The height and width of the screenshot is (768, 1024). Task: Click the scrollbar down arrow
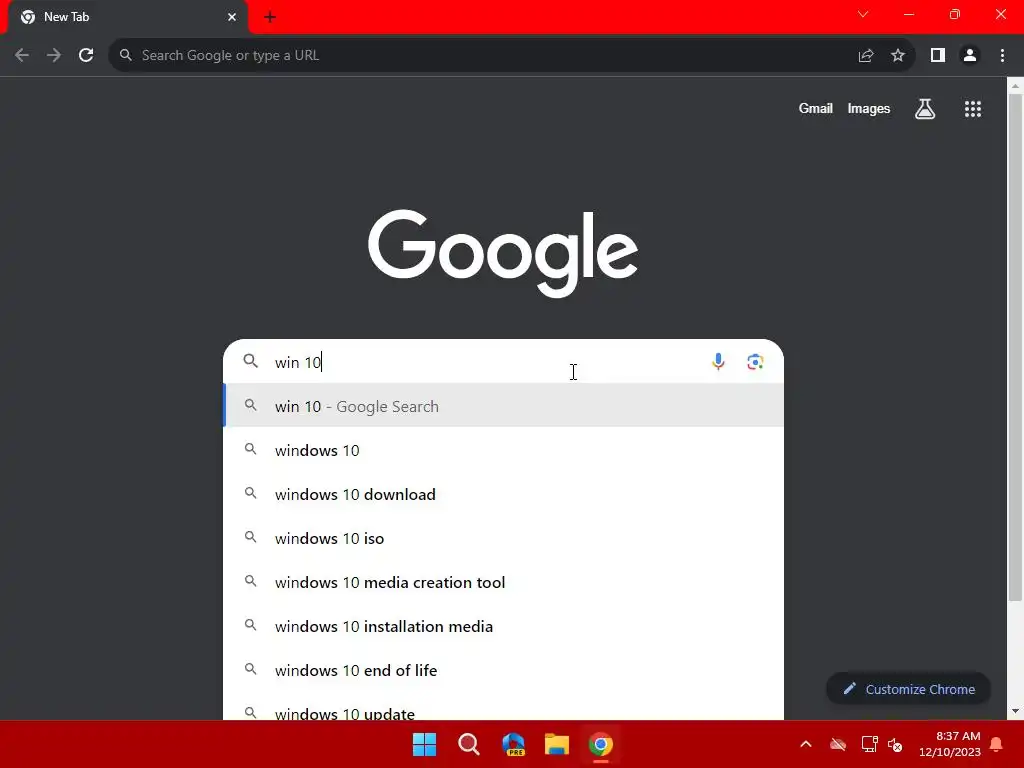pos(1015,711)
